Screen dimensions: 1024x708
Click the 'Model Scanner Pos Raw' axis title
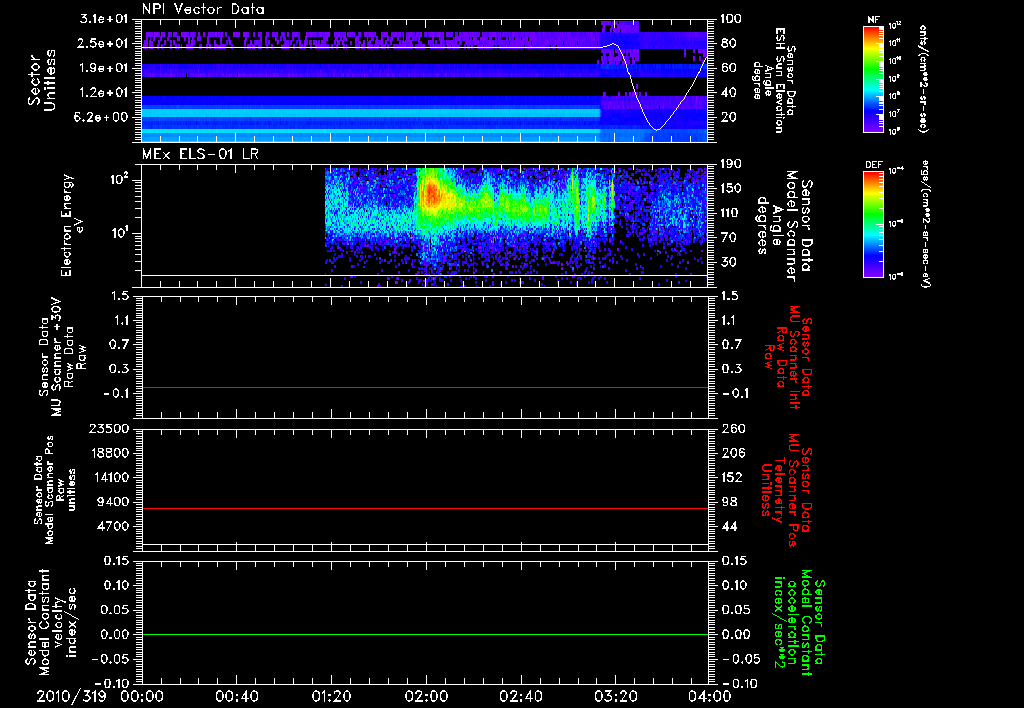[55, 490]
